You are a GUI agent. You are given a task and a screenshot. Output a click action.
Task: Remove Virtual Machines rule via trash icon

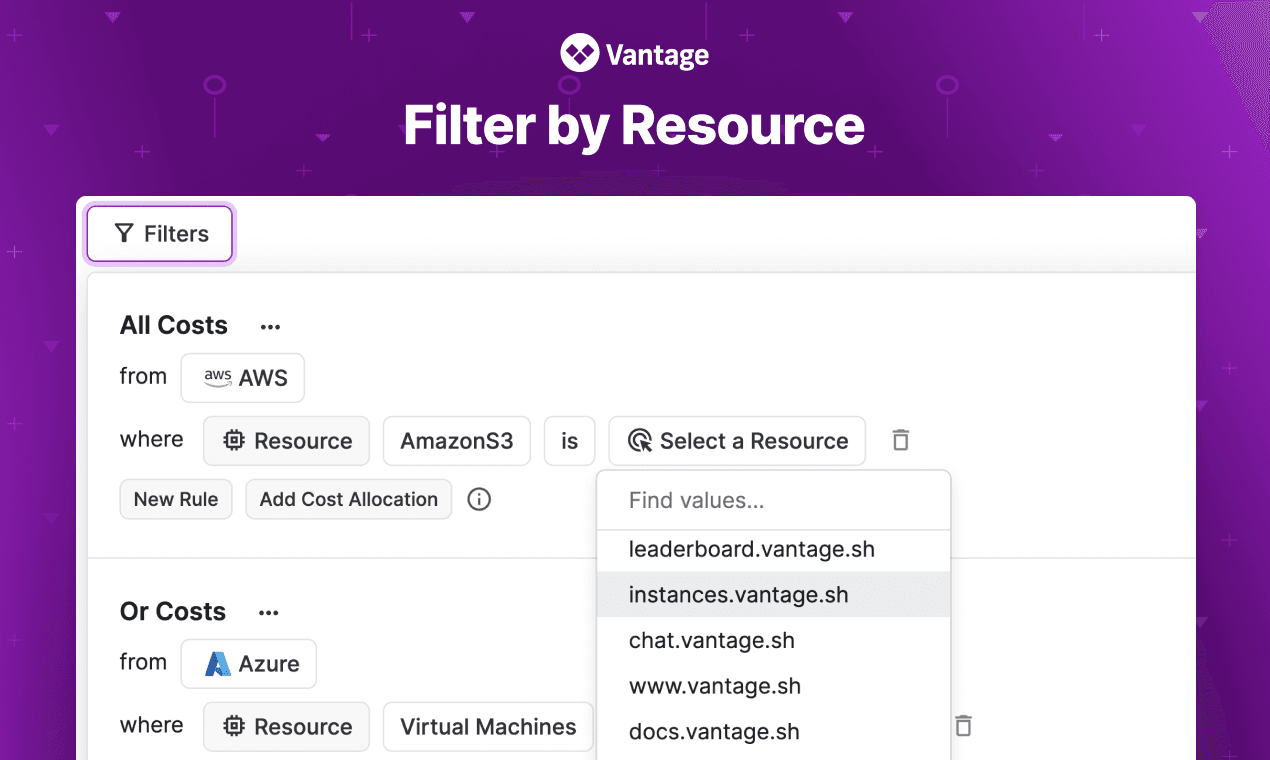click(962, 727)
